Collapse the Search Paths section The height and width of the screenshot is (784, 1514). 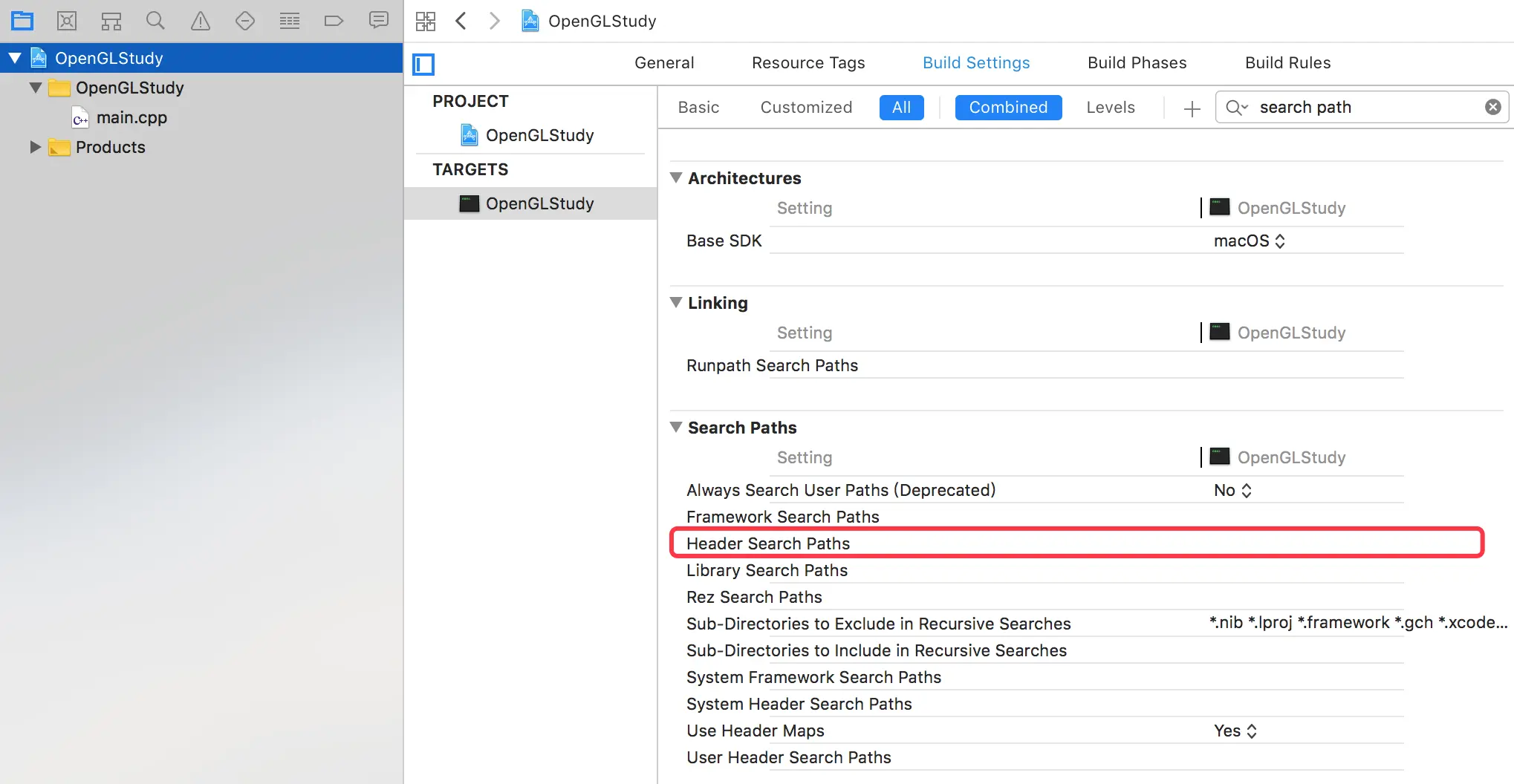pos(676,428)
